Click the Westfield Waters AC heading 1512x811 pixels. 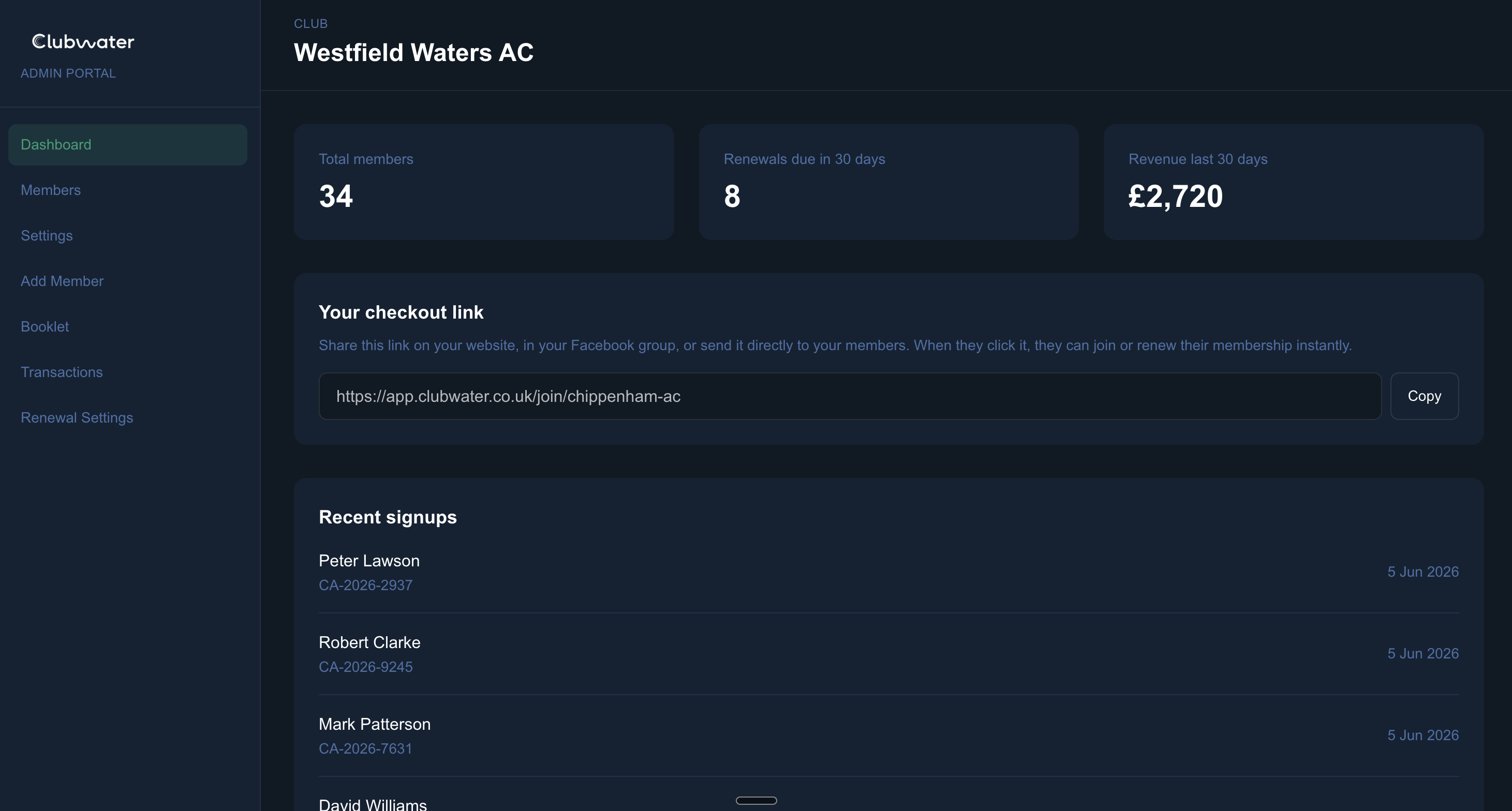coord(413,53)
